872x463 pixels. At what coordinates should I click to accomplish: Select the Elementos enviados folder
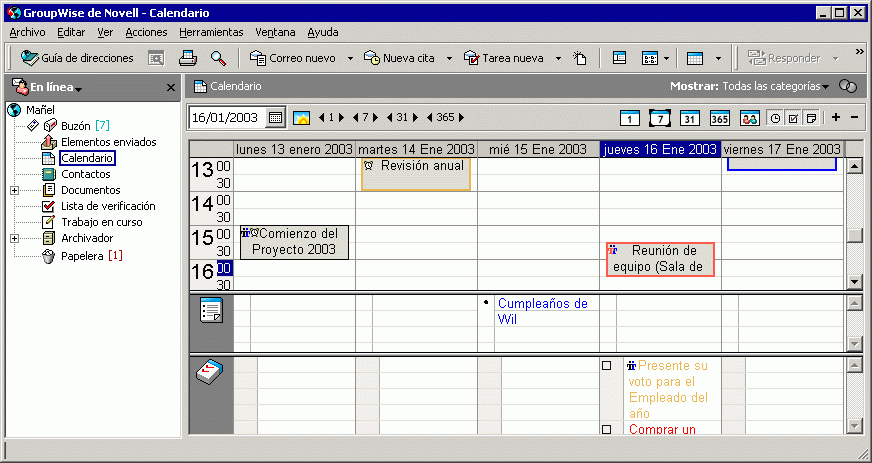pos(108,142)
